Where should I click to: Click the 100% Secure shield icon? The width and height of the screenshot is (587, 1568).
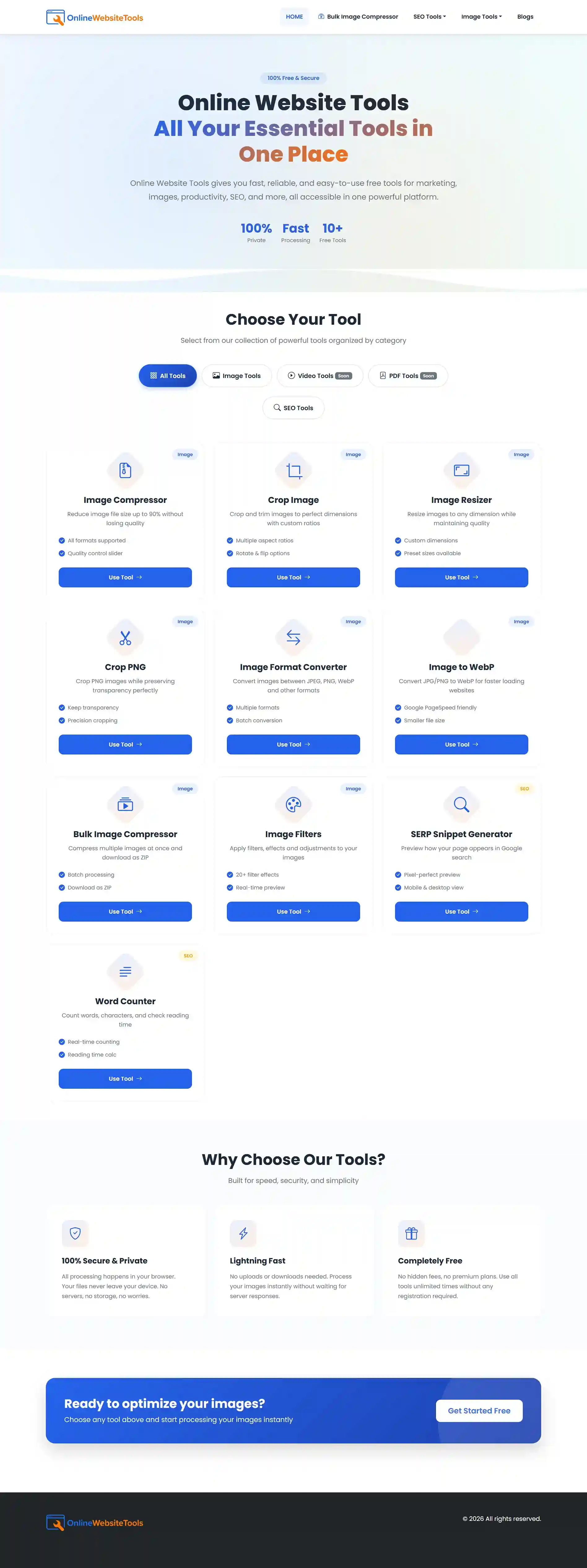tap(76, 1232)
